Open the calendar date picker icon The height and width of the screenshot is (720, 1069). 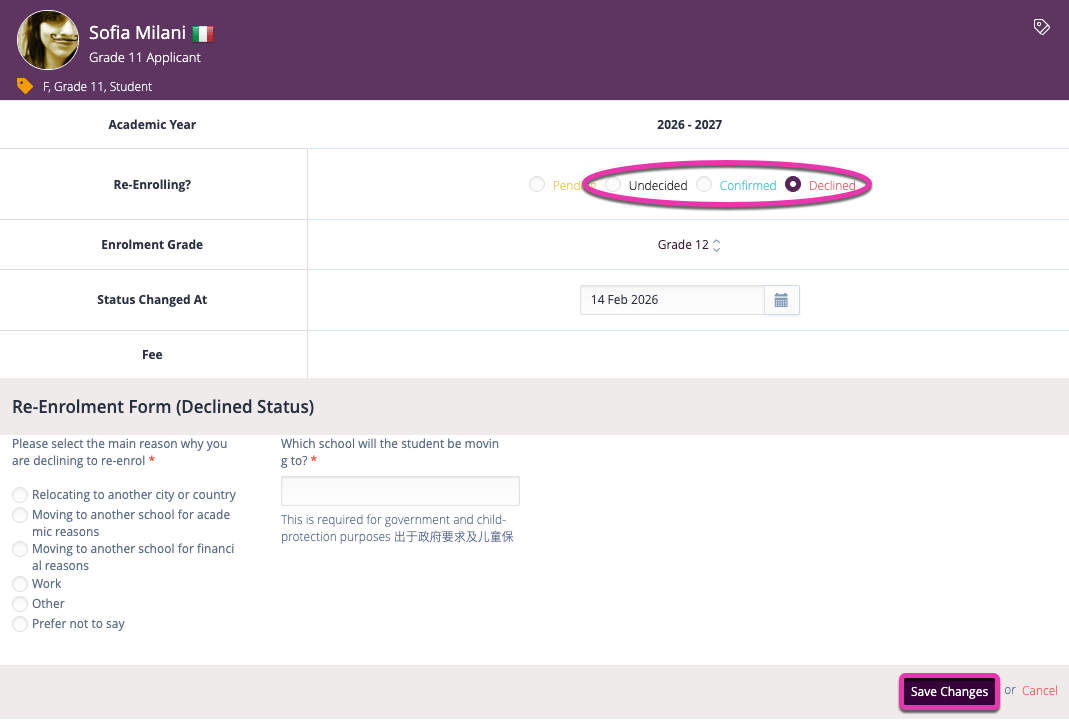(781, 300)
